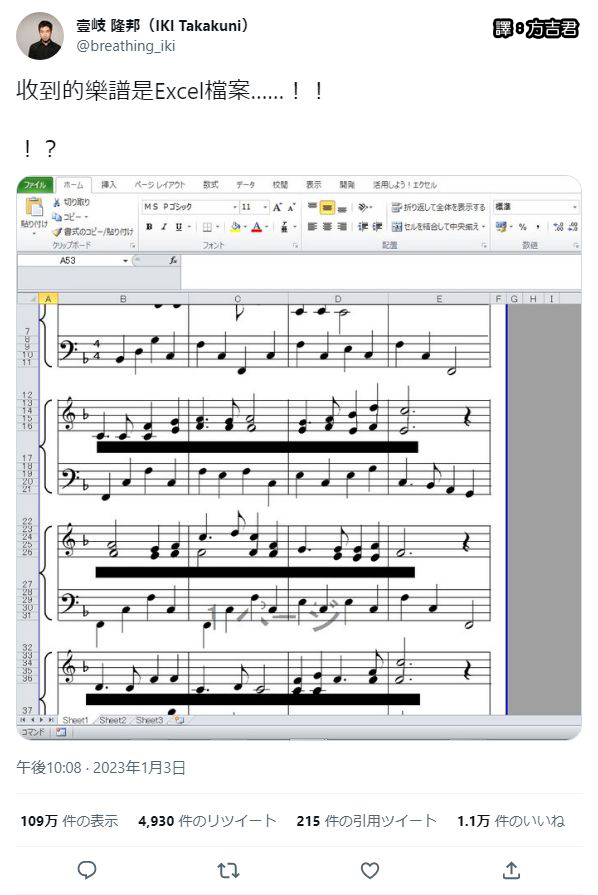598x895 pixels.
Task: Select the Sheet1 worksheet tab
Action: tap(76, 720)
